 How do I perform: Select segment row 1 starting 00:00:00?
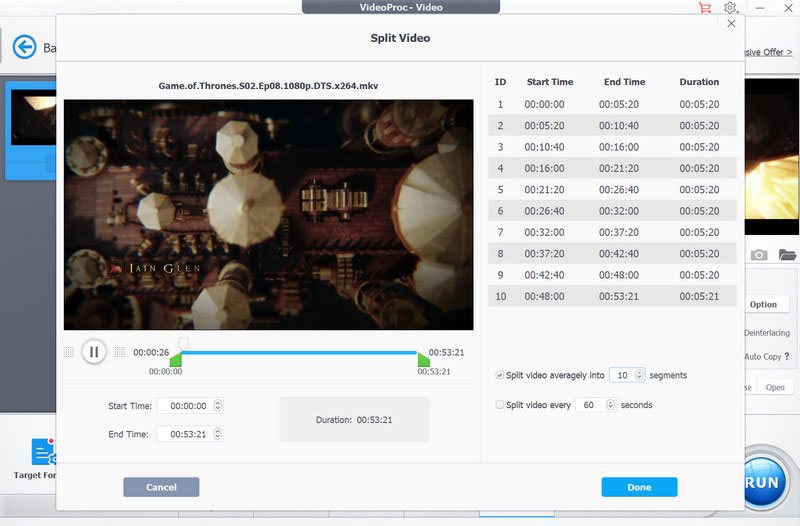pos(612,104)
